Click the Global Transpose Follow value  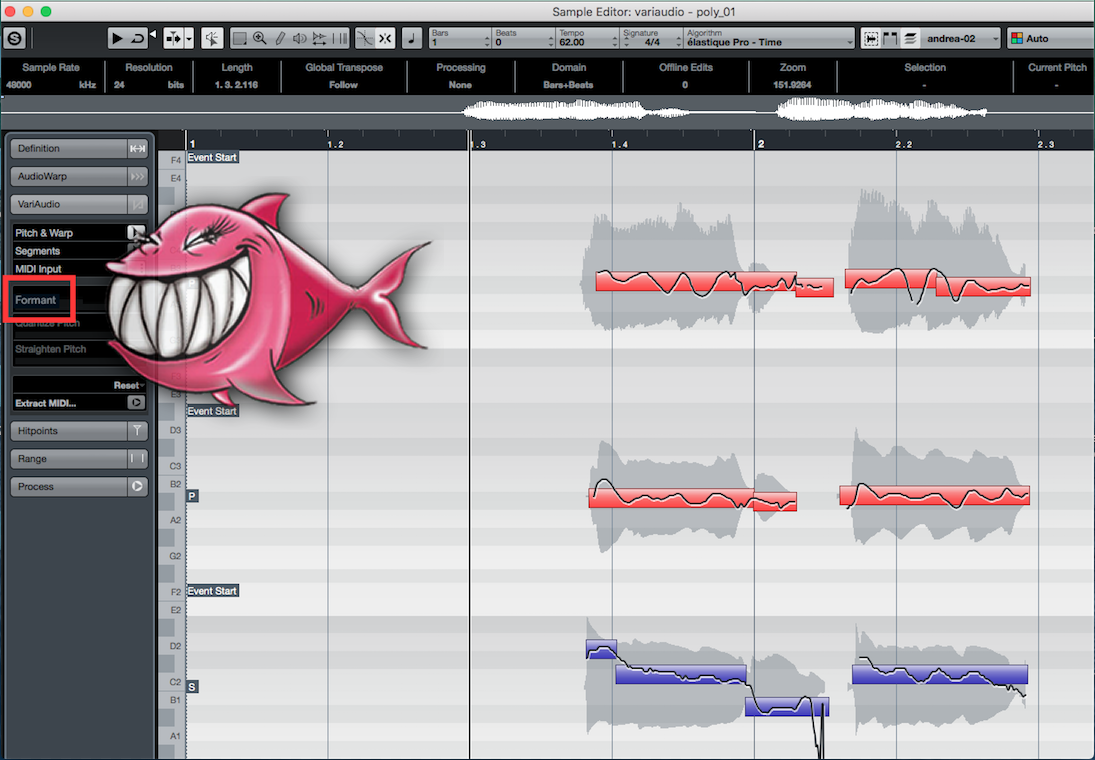(x=344, y=85)
